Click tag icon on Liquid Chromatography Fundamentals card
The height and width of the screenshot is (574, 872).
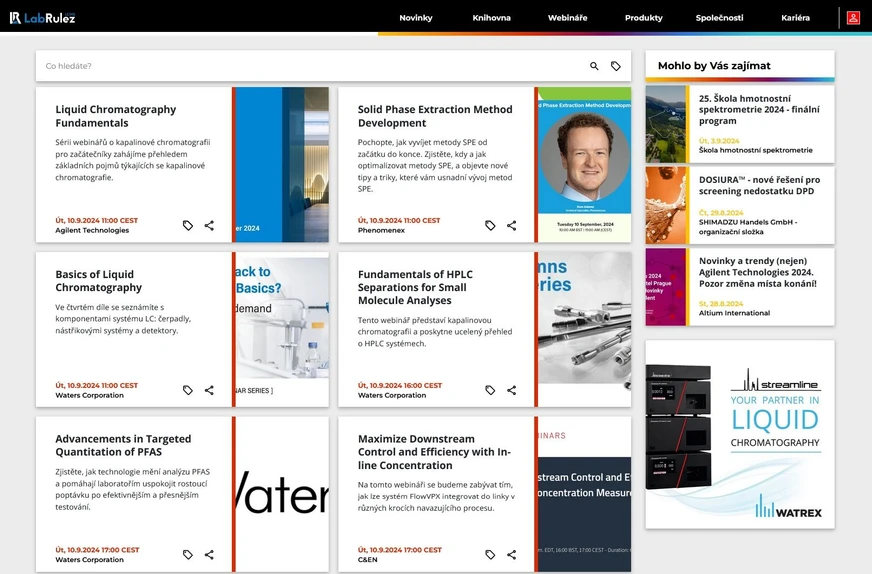click(x=188, y=225)
